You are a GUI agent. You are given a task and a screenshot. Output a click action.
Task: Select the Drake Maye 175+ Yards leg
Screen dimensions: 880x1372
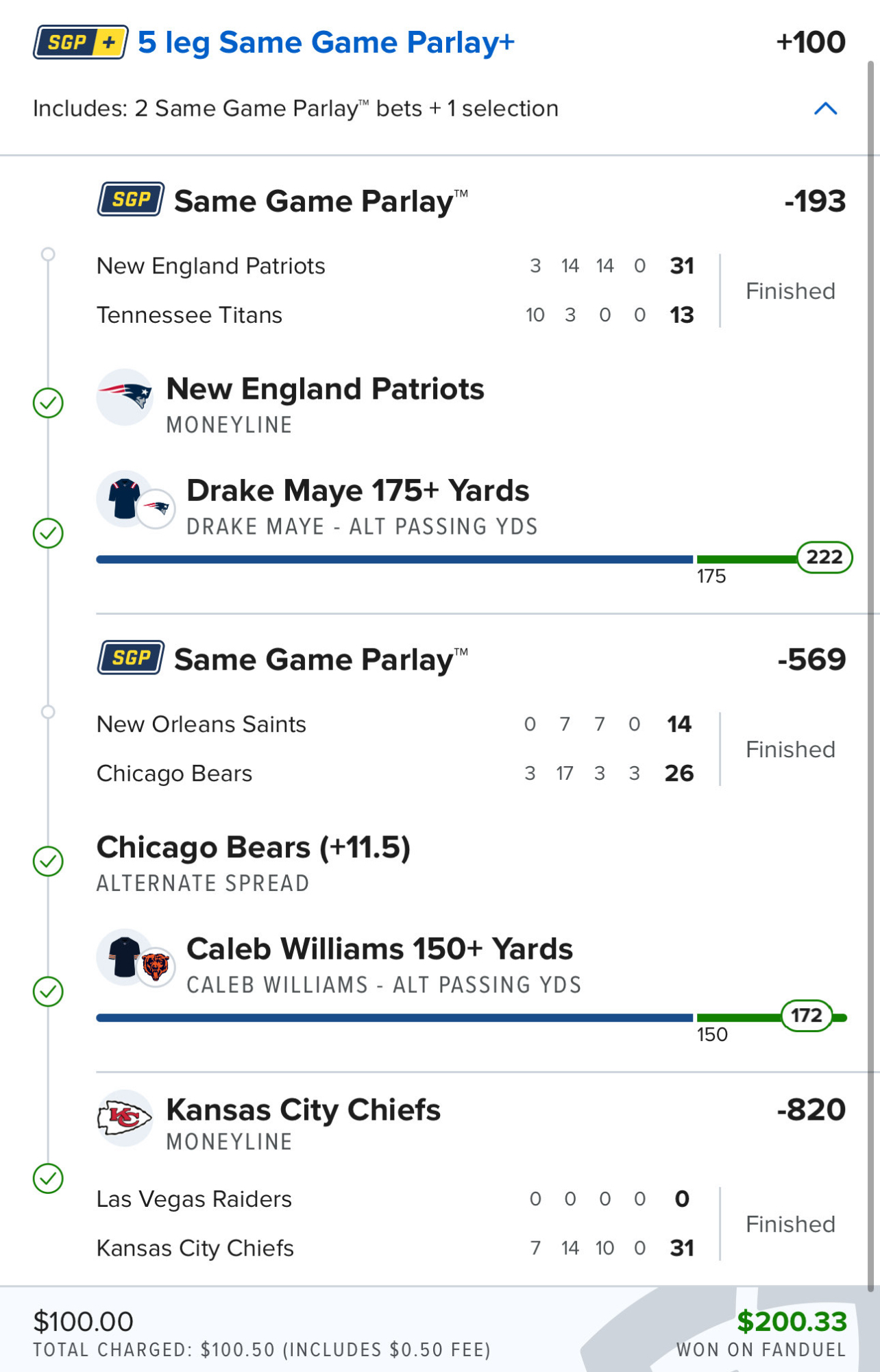pos(358,491)
